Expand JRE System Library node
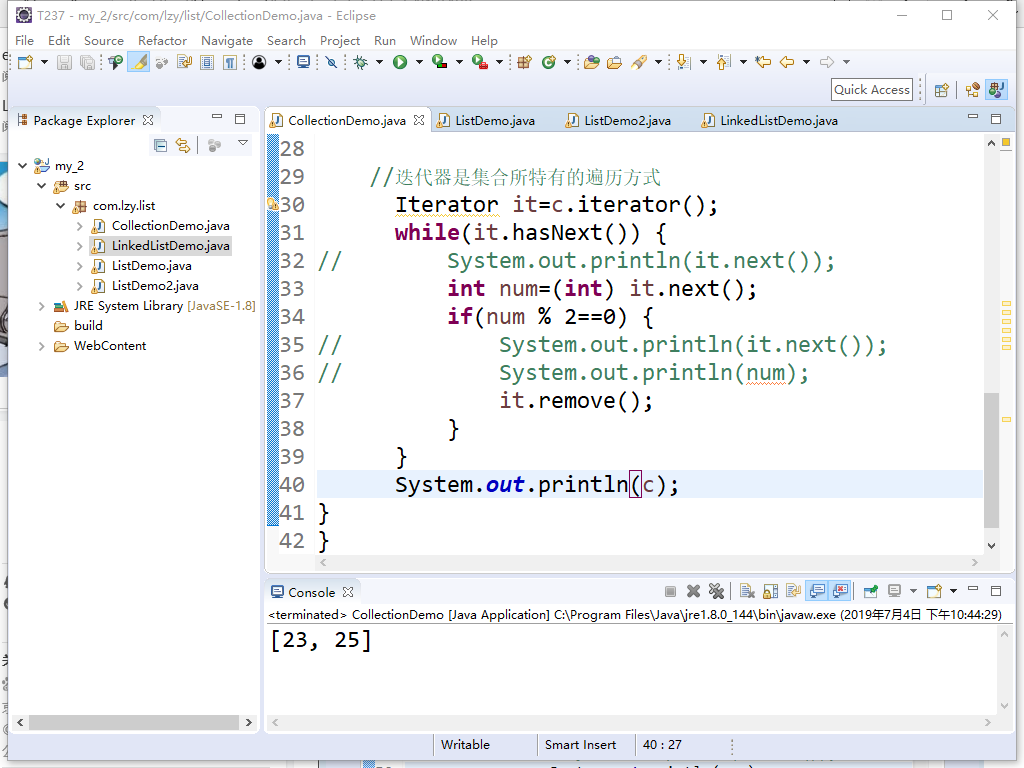 point(41,306)
